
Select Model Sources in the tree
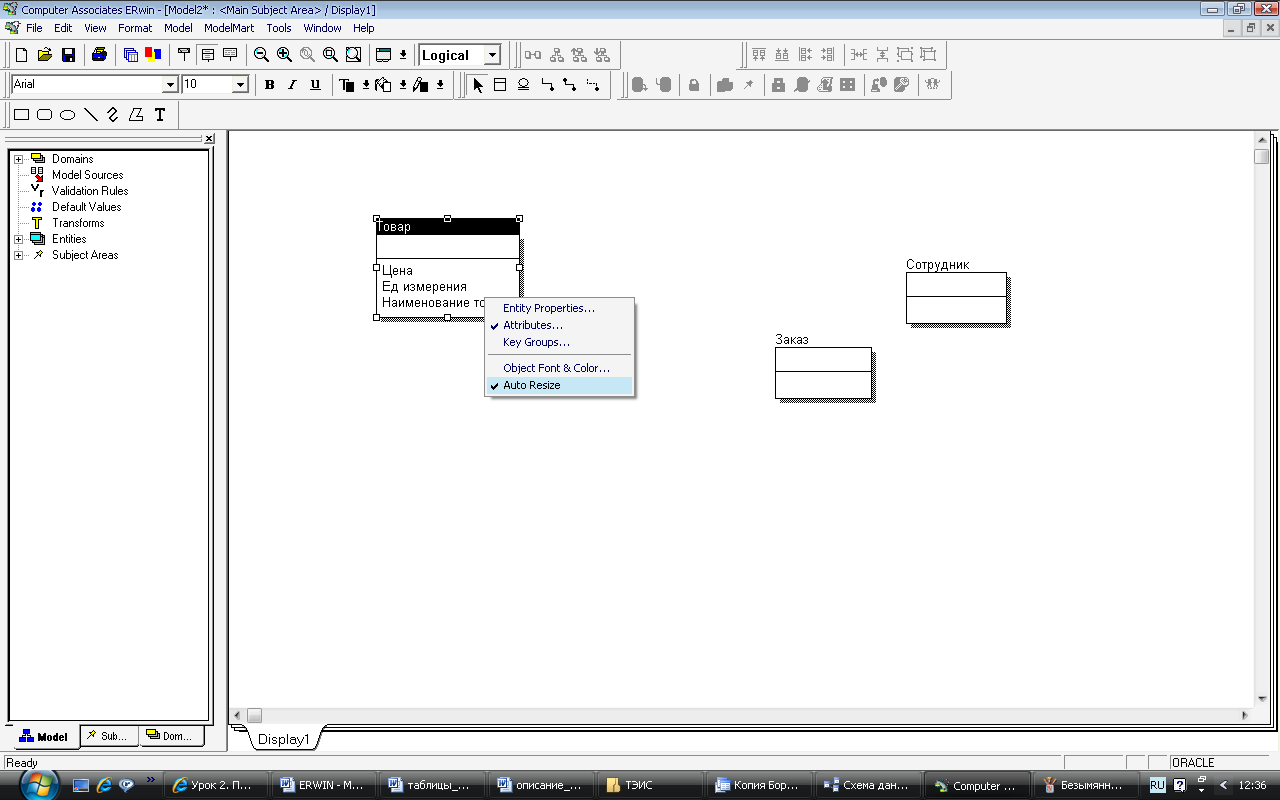pyautogui.click(x=87, y=175)
